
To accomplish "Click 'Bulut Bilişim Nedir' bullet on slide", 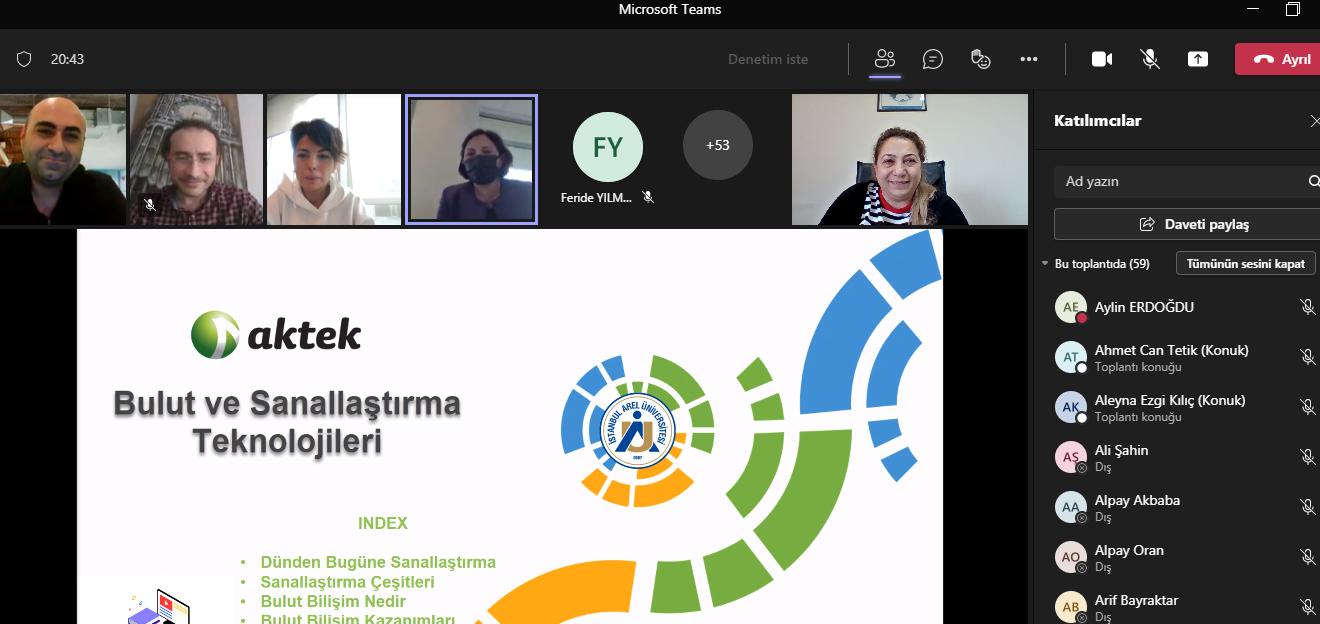I will point(333,601).
